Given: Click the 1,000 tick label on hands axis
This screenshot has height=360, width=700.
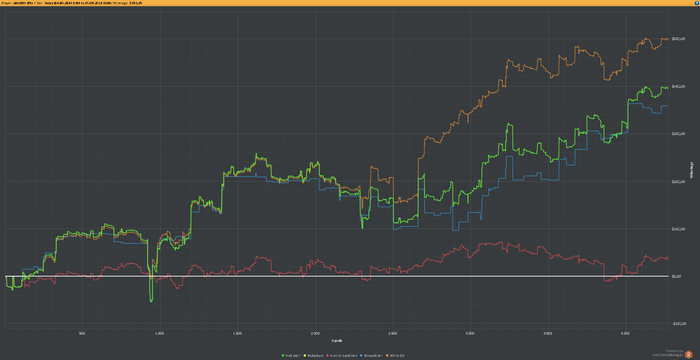Looking at the screenshot, I should [159, 333].
